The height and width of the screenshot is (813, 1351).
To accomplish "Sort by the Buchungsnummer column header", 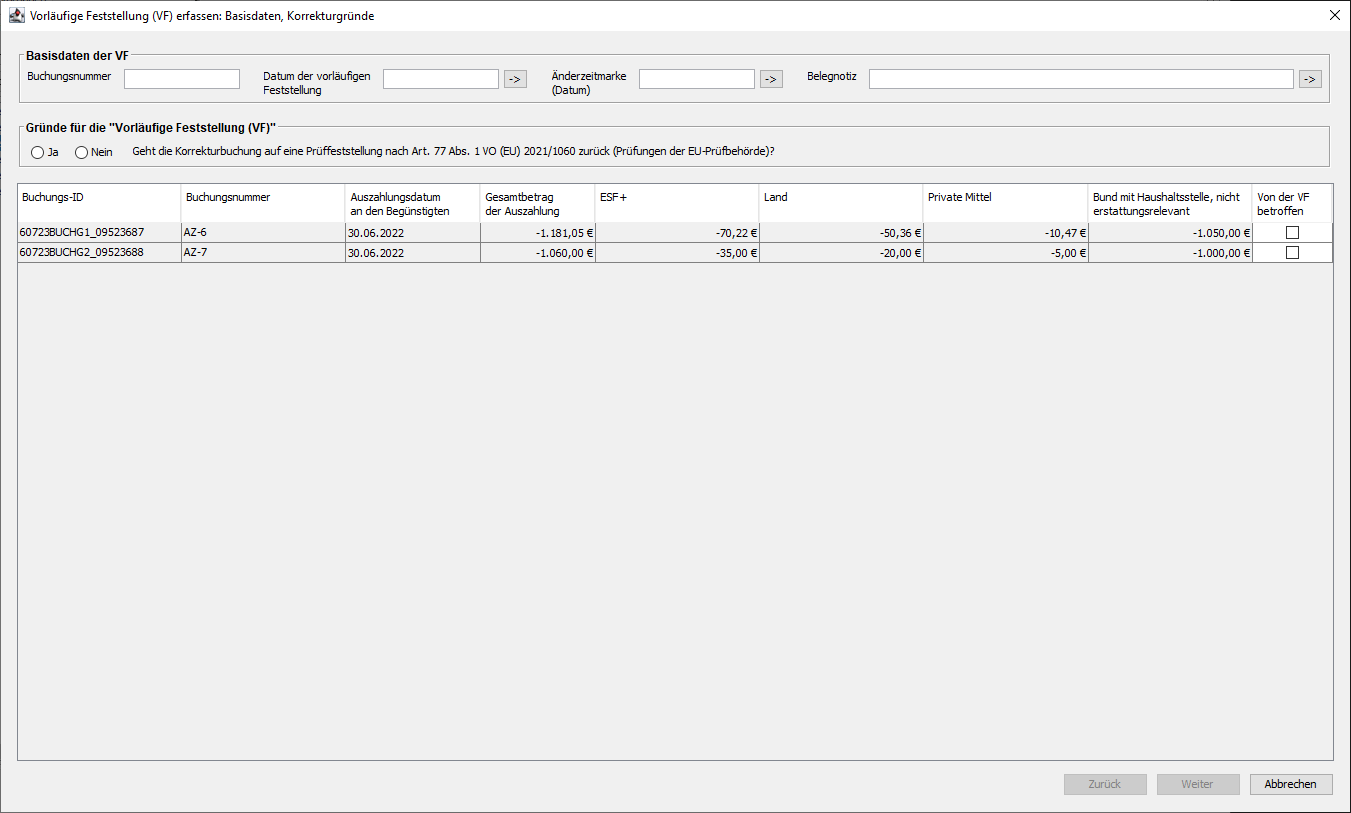I will click(263, 203).
